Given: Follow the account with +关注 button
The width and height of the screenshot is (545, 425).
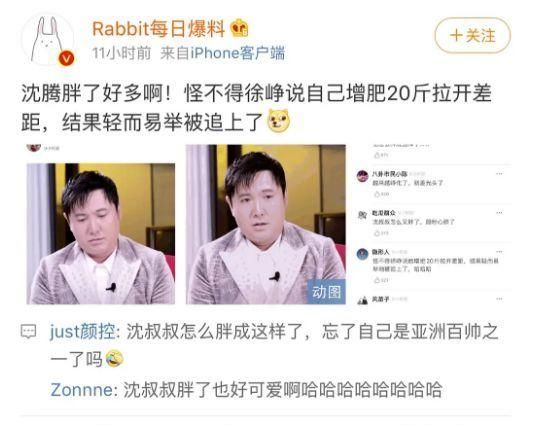Looking at the screenshot, I should (472, 35).
